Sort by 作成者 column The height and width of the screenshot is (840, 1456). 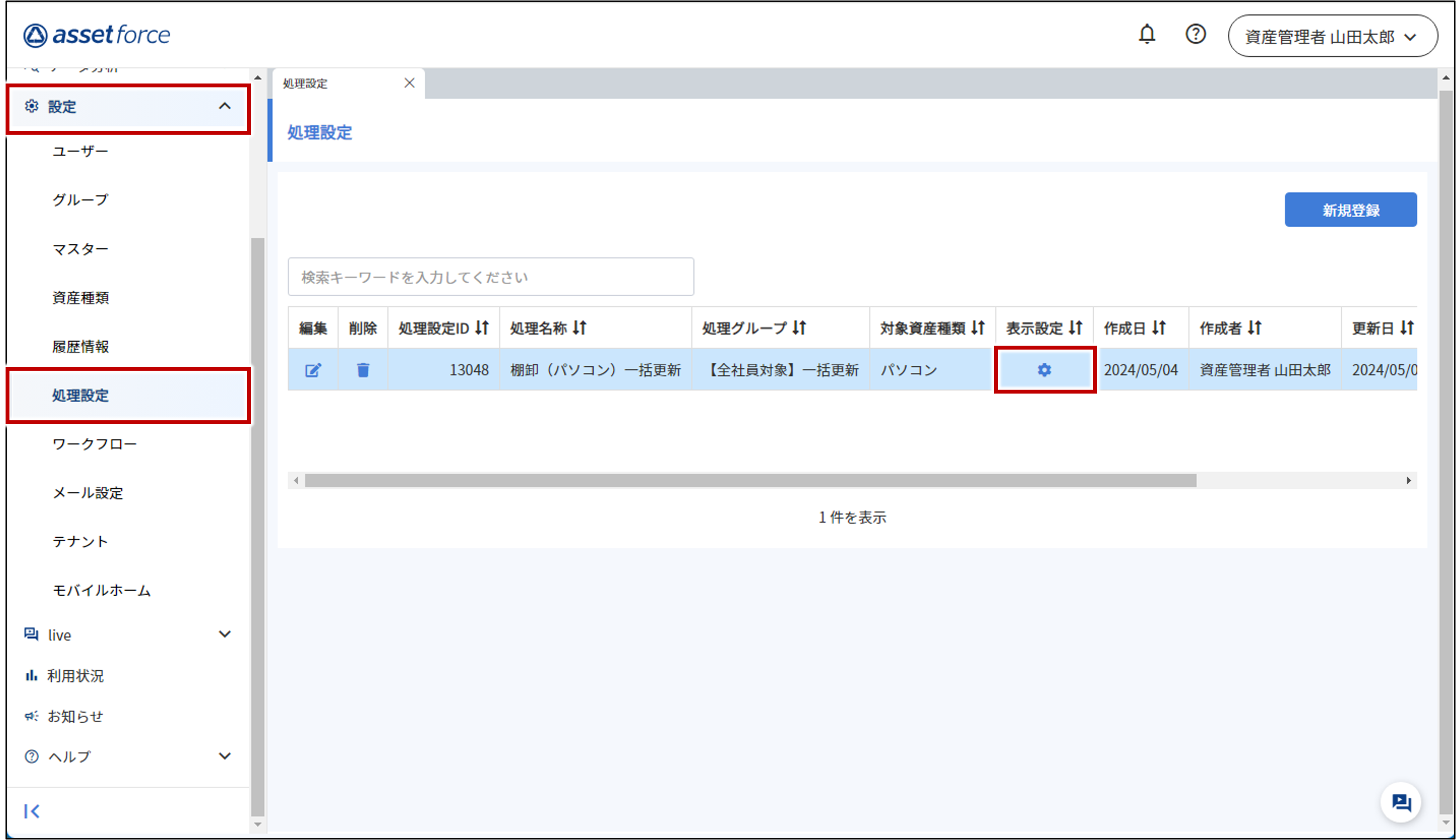[1255, 328]
